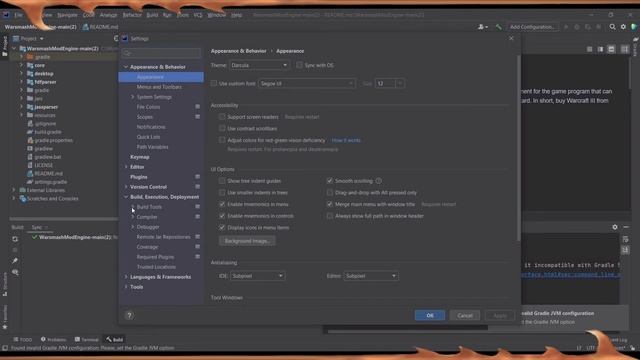Expand the Tools settings section
Screen dimensions: 640x360
(126, 287)
